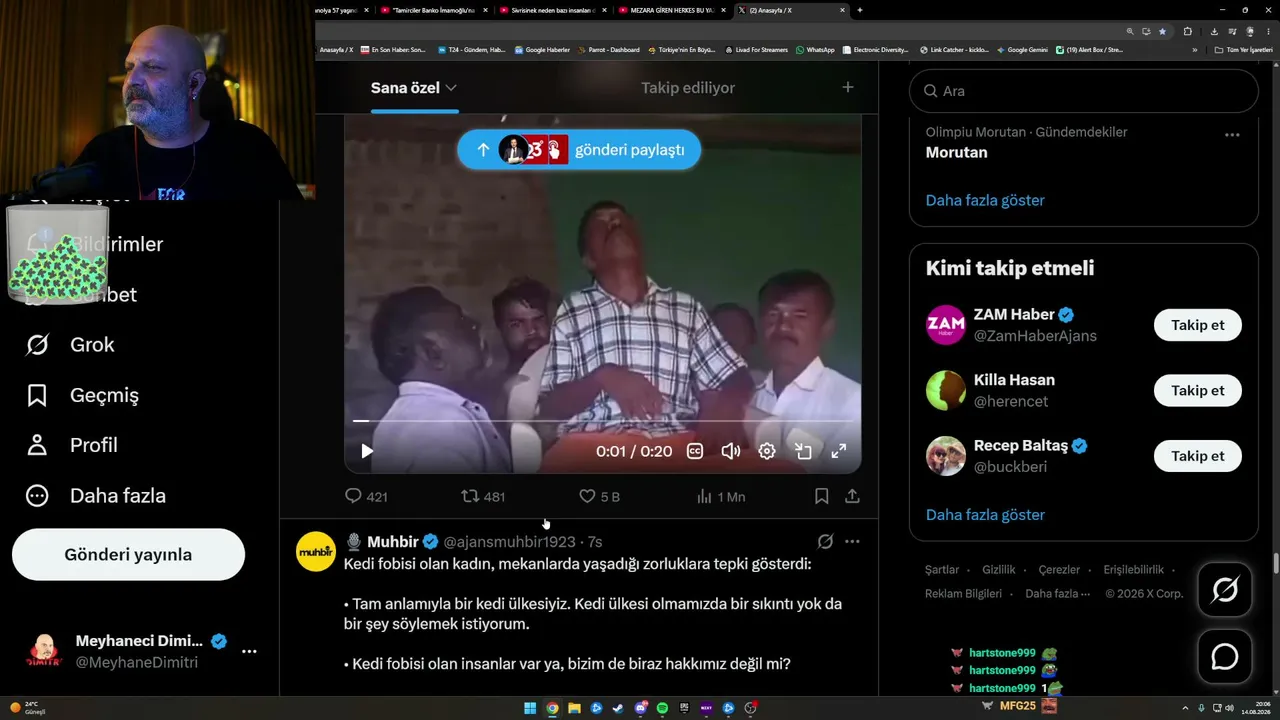This screenshot has height=720, width=1280.
Task: Open Grok actions on the Muhbir post
Action: pos(825,541)
